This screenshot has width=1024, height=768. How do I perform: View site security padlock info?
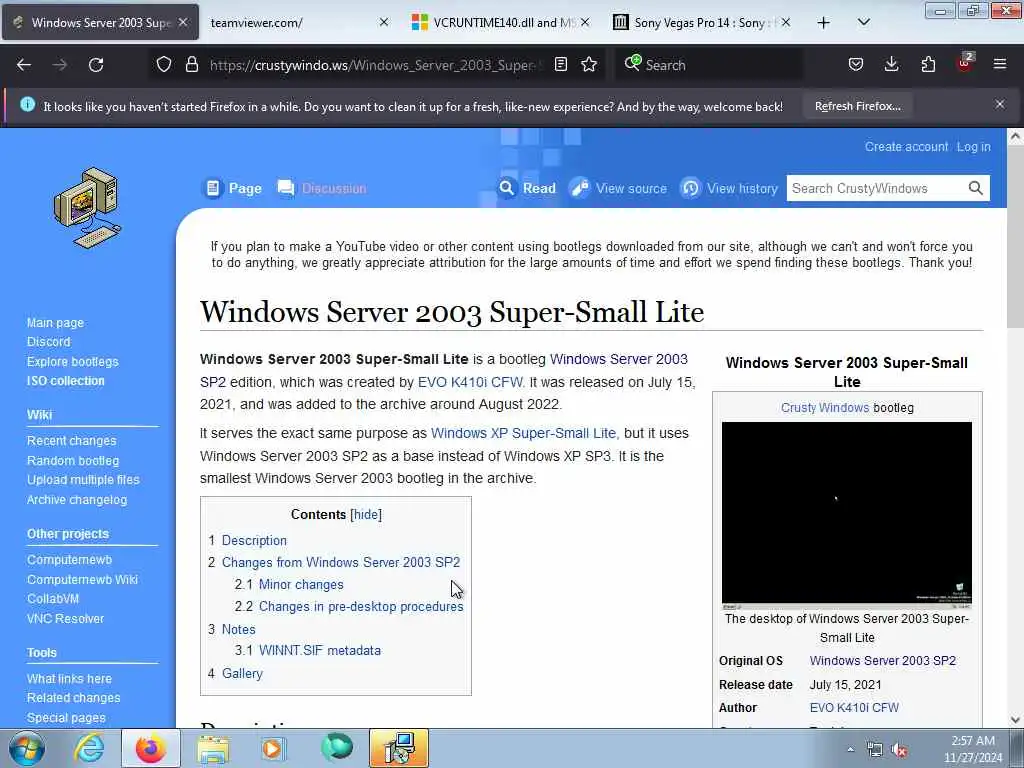pyautogui.click(x=191, y=65)
